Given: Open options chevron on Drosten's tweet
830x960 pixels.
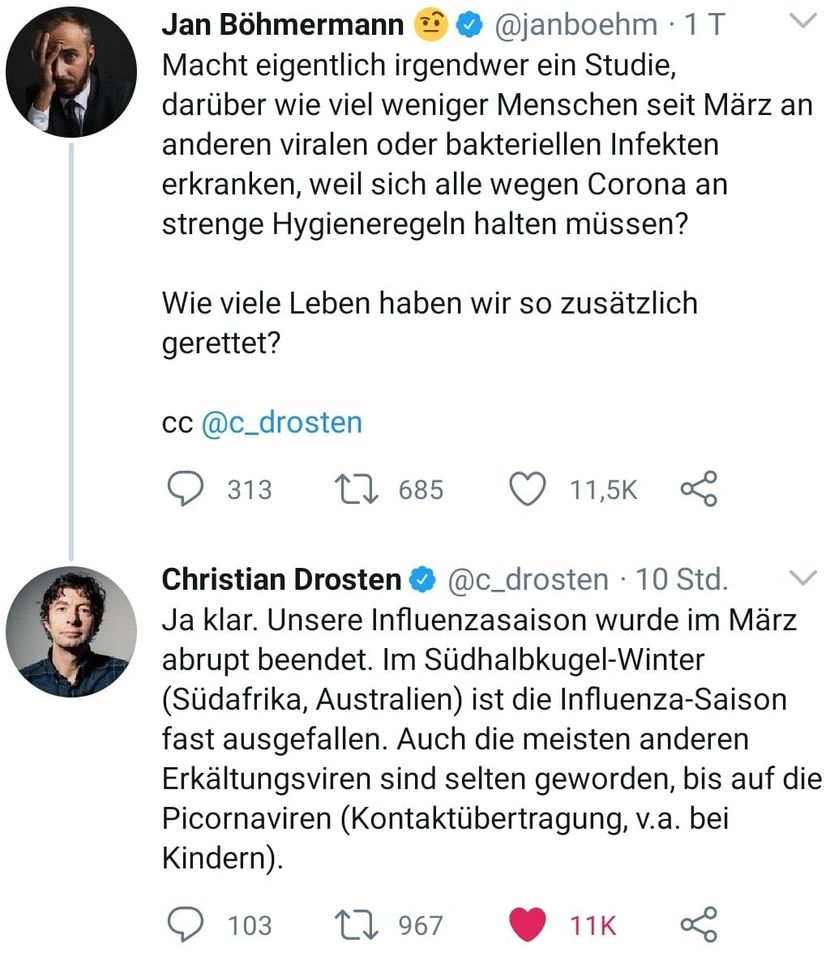Looking at the screenshot, I should (802, 578).
